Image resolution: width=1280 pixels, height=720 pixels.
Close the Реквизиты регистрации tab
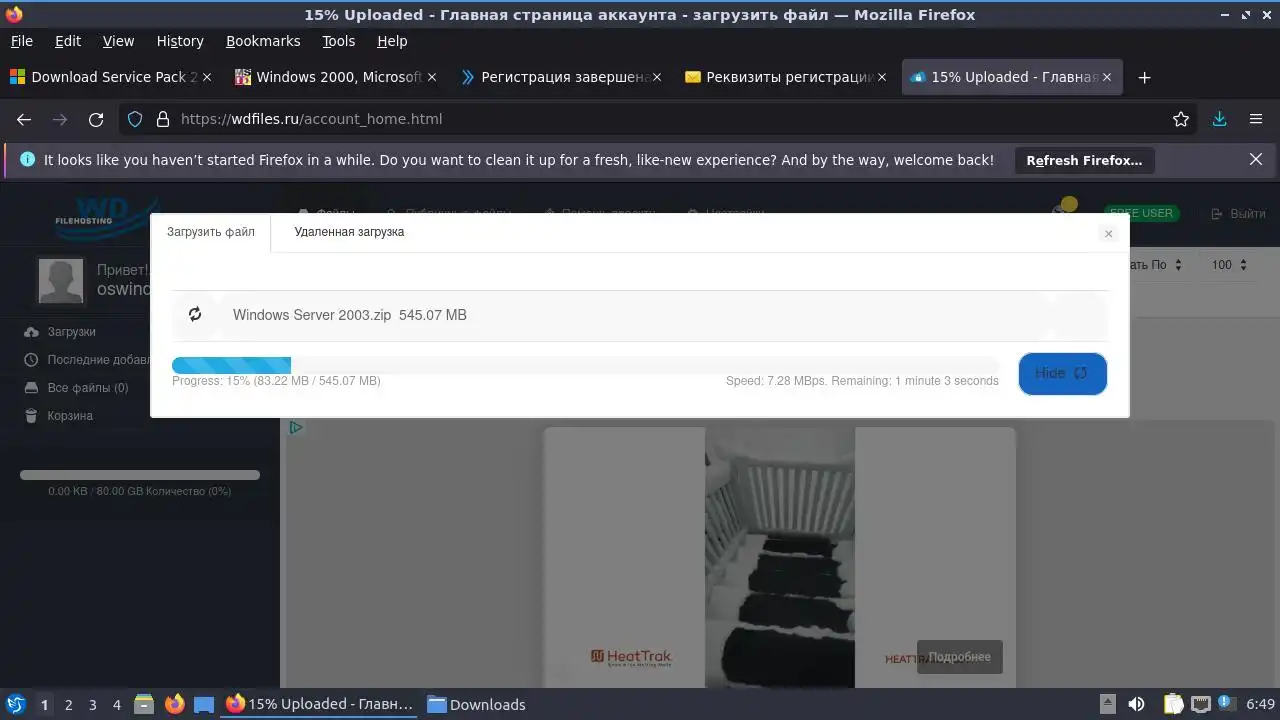tap(882, 77)
